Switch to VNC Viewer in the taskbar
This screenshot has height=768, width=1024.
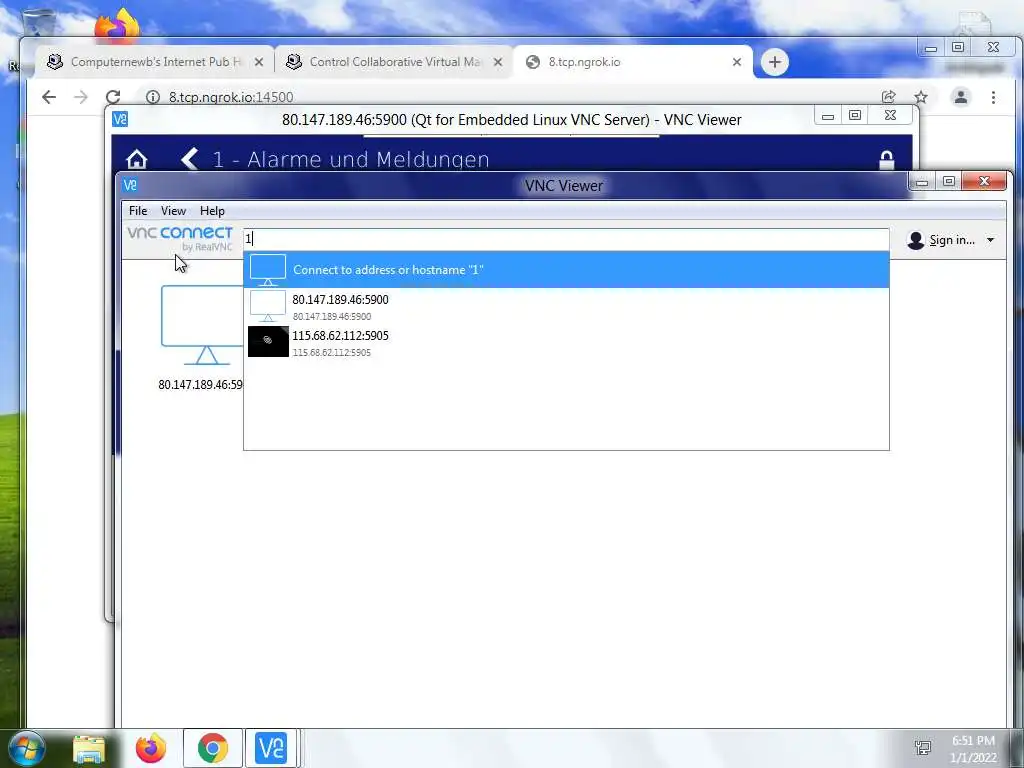tap(271, 748)
